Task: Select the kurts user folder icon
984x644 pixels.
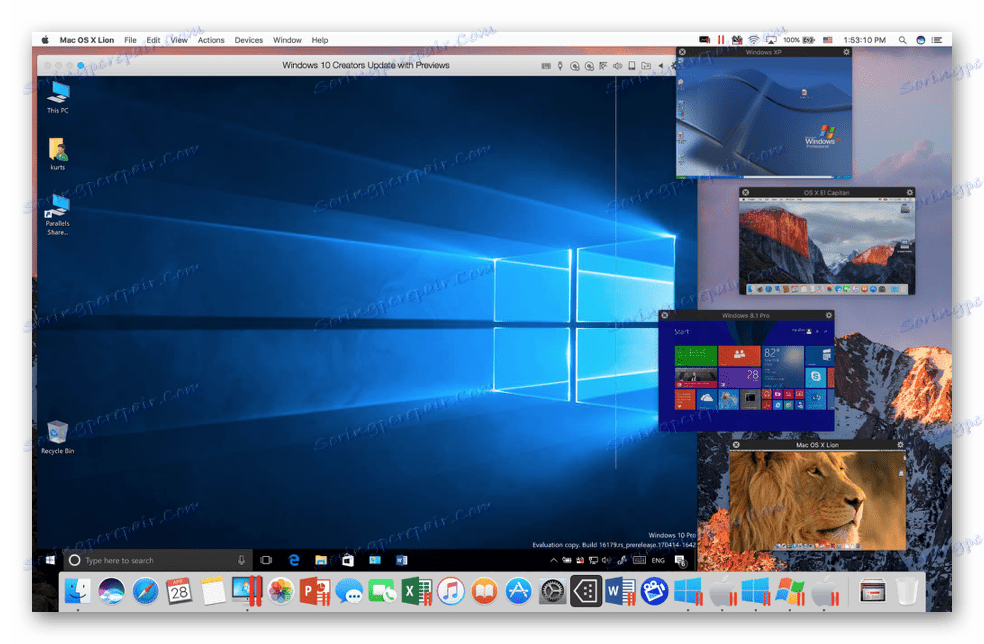Action: (x=58, y=154)
